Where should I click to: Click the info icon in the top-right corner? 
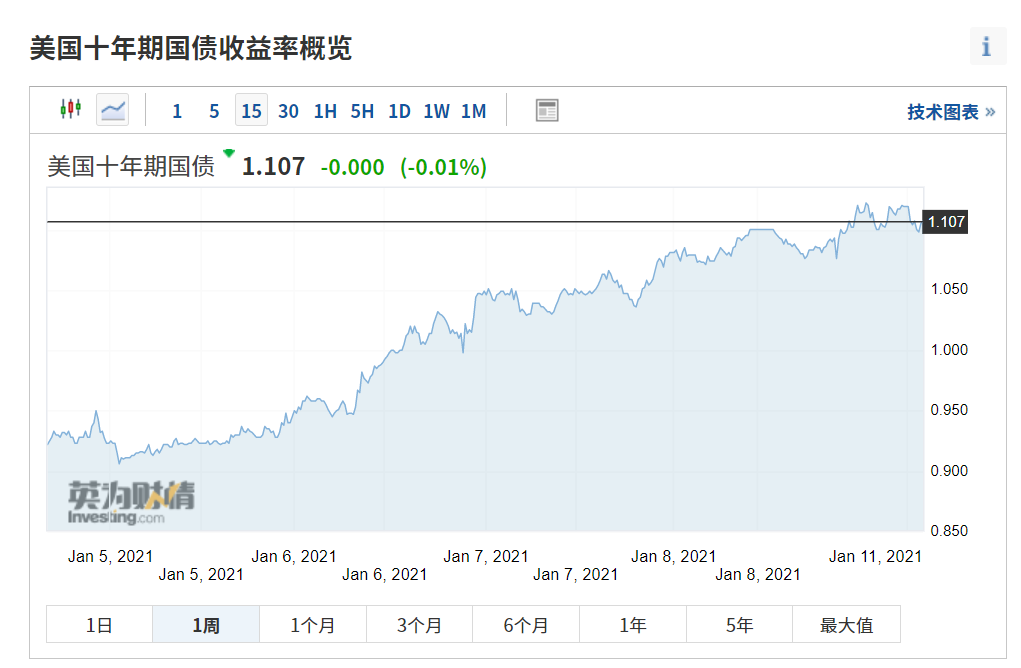[x=988, y=46]
